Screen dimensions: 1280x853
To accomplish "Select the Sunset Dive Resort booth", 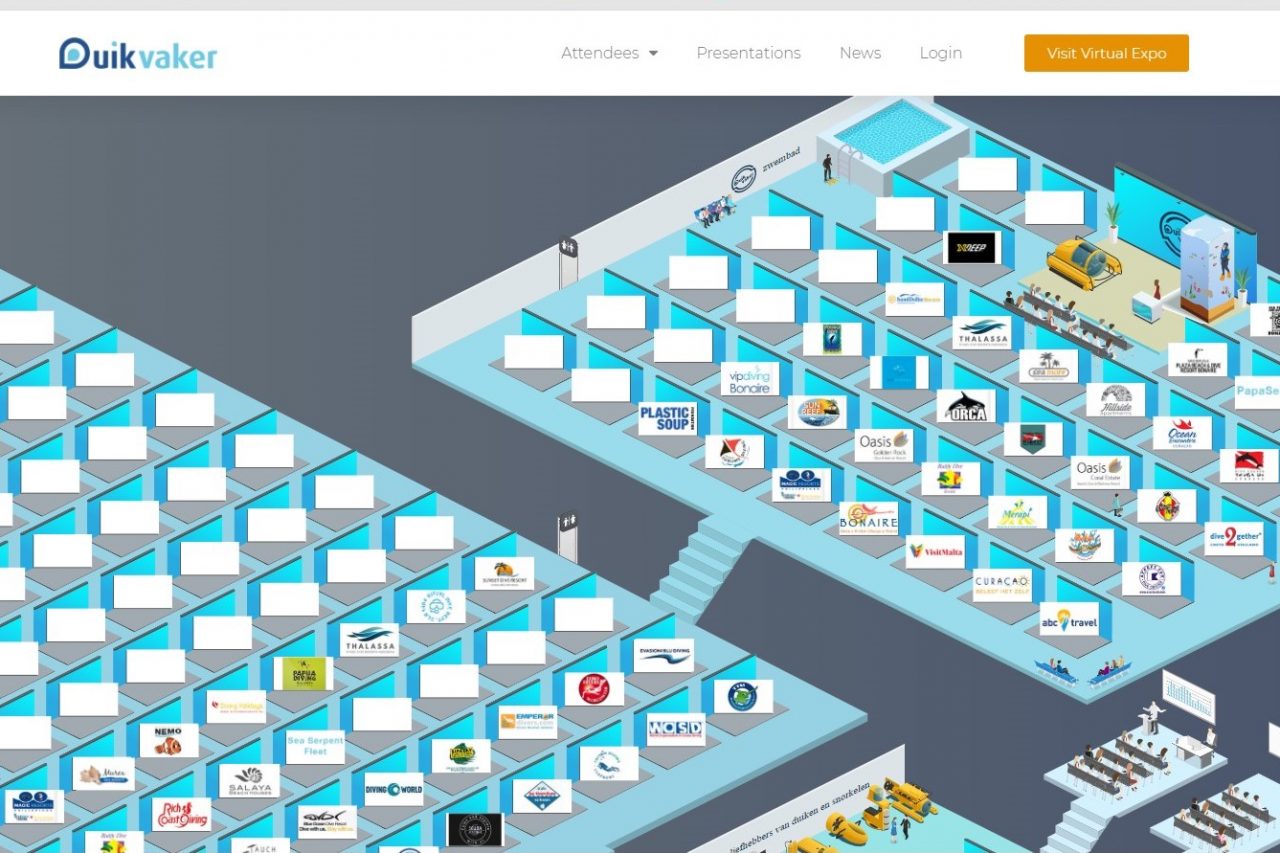I will [504, 574].
